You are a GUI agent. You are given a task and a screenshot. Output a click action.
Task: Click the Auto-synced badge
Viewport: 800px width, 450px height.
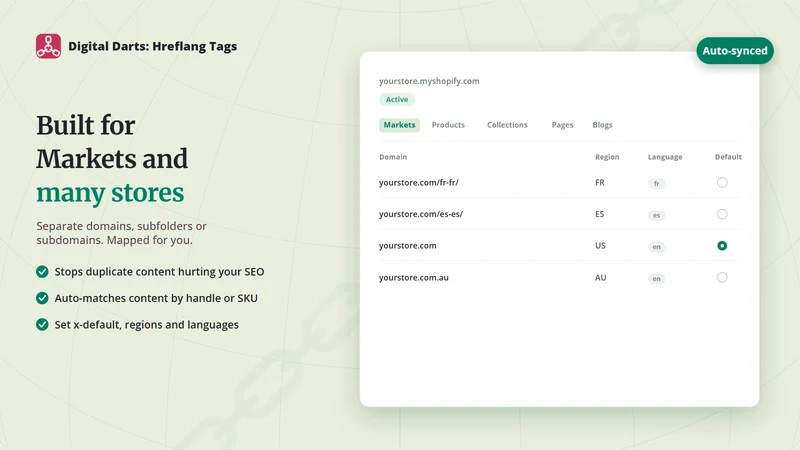735,51
